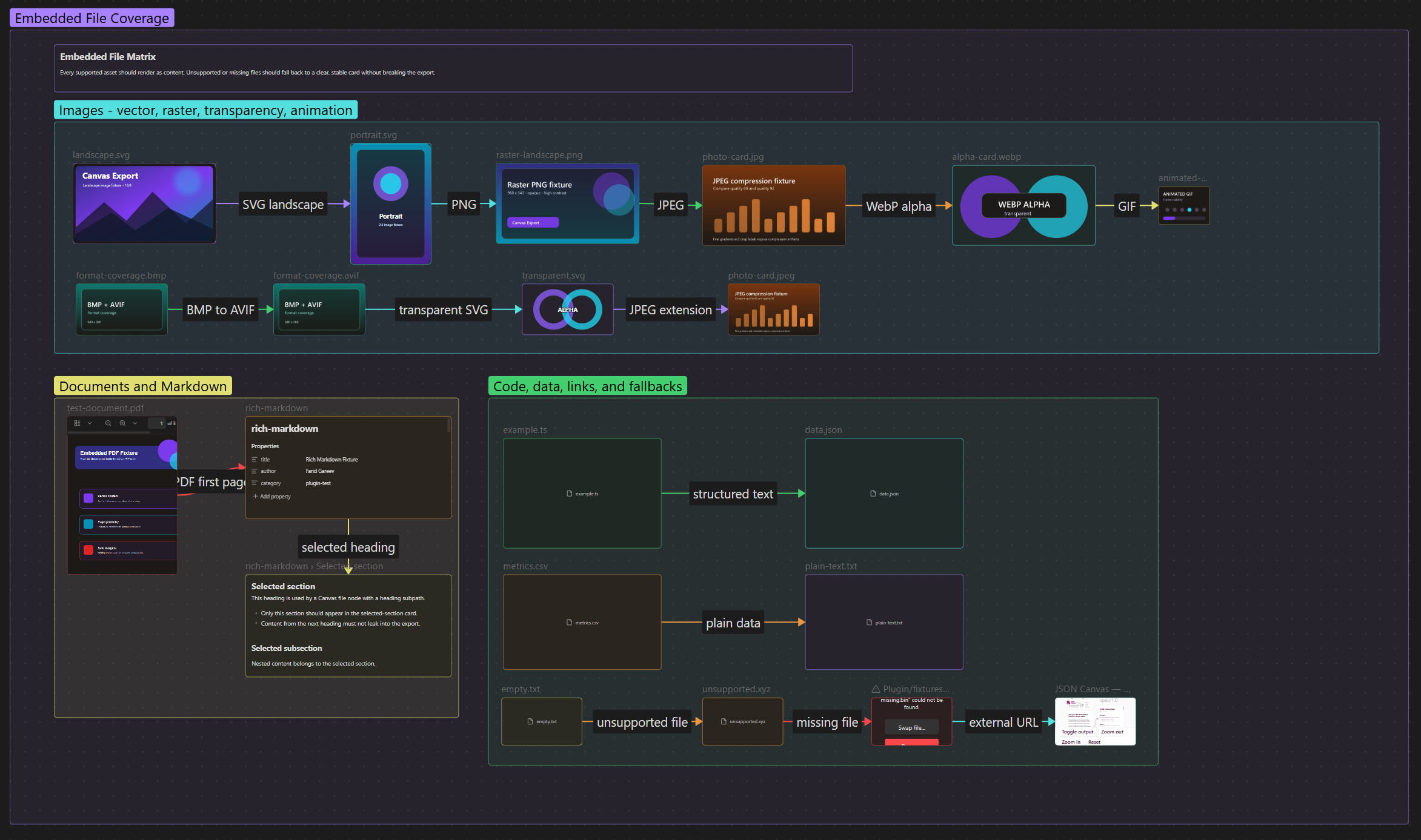
Task: Click the SVG landscape edge label
Action: pos(283,205)
